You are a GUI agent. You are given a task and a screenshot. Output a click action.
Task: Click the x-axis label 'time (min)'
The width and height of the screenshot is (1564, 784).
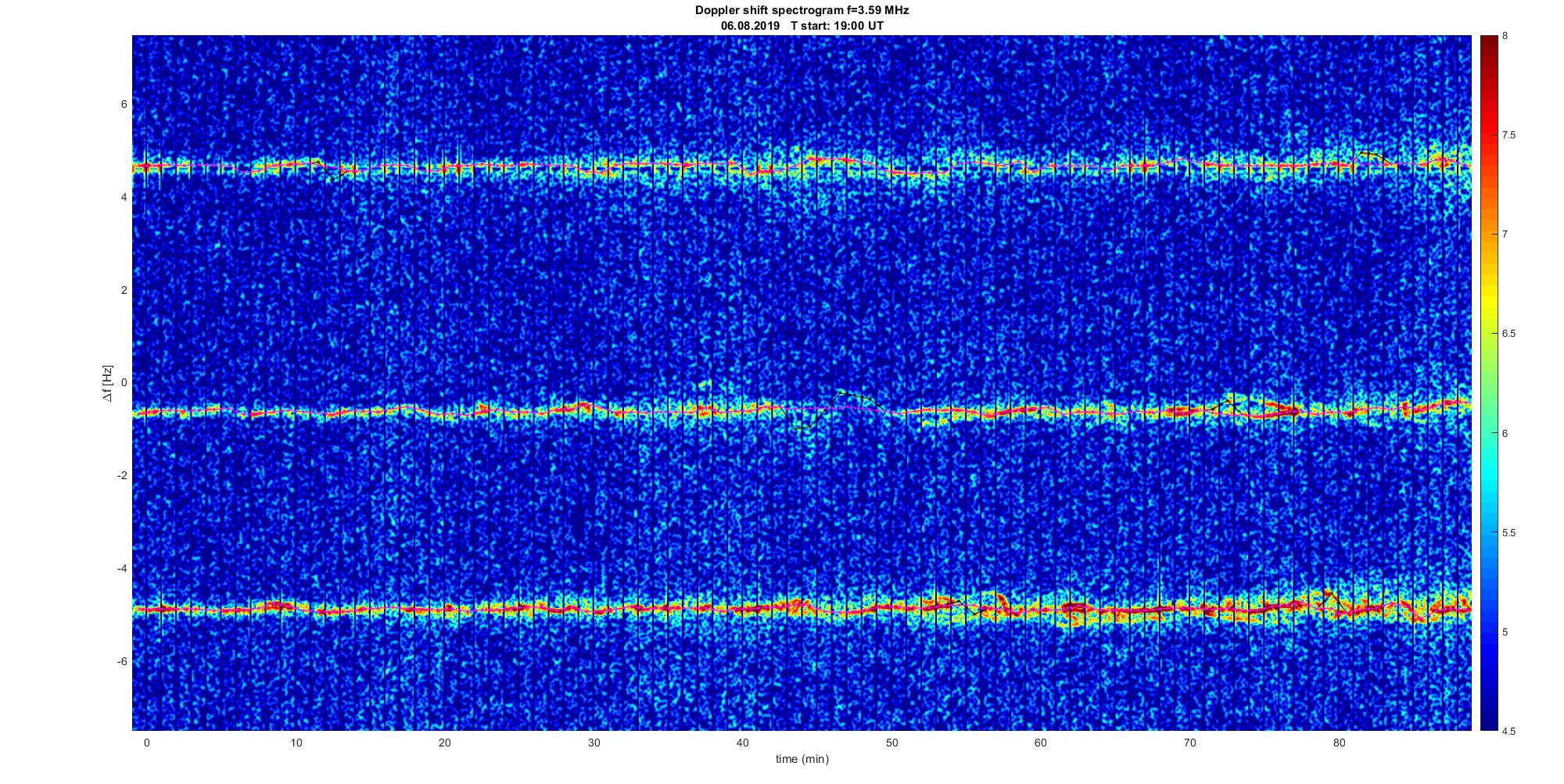(802, 758)
